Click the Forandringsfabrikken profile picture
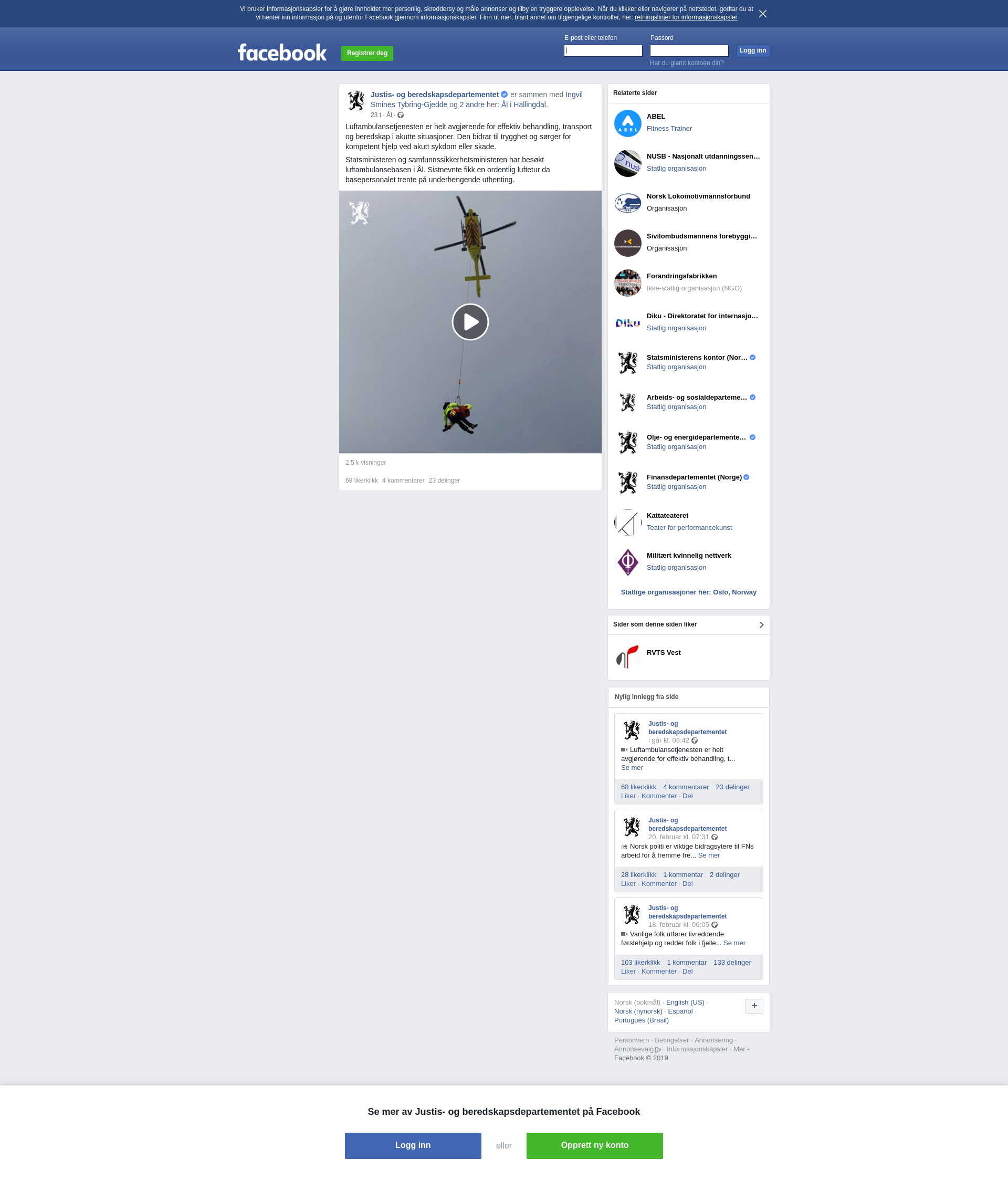This screenshot has height=1180, width=1008. [x=627, y=283]
